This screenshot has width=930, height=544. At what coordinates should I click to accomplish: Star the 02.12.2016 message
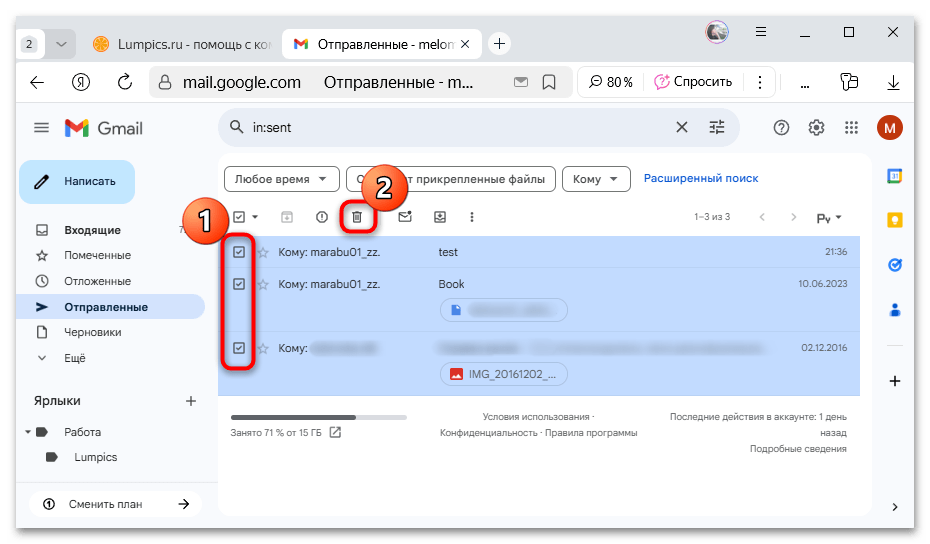[x=263, y=348]
